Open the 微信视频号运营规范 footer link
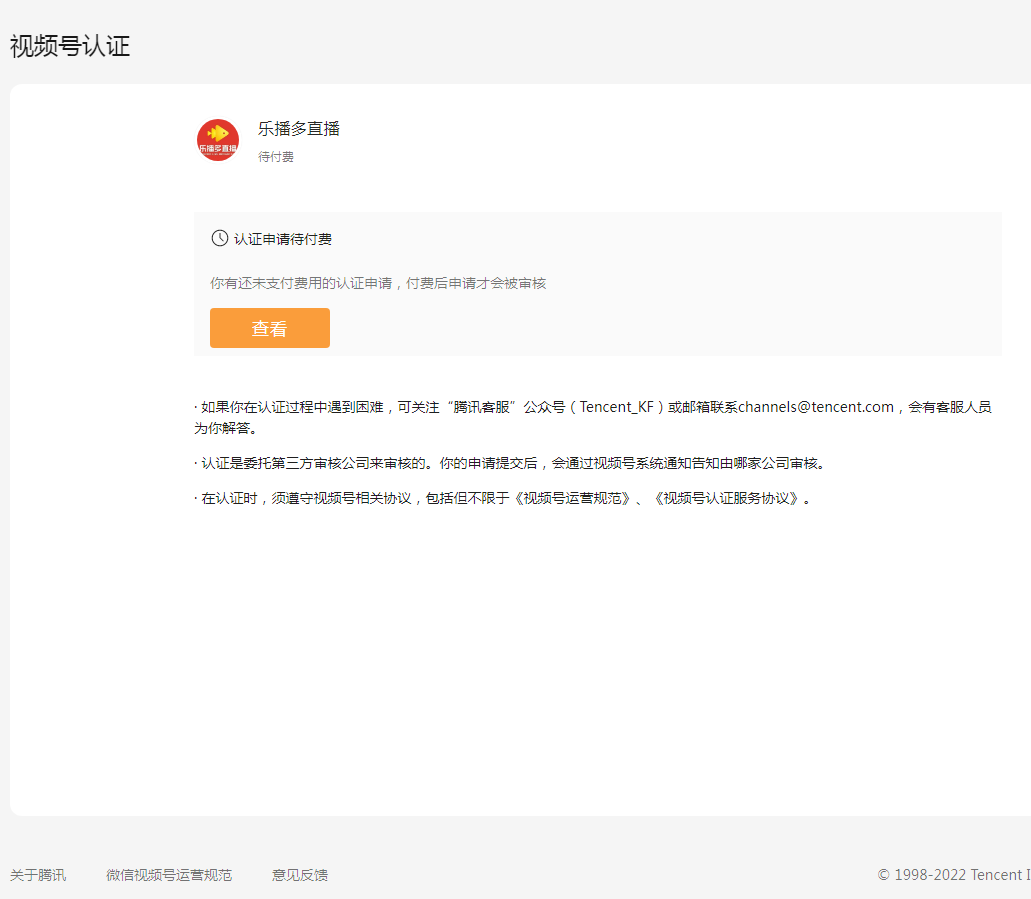 coord(169,875)
